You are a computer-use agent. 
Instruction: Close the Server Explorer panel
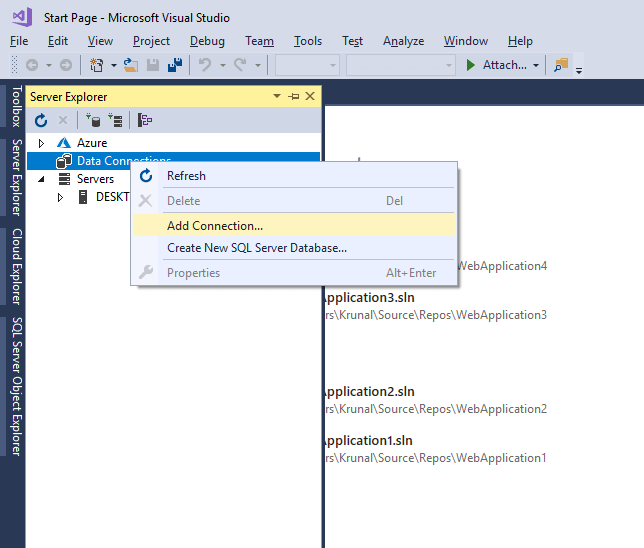[x=310, y=96]
